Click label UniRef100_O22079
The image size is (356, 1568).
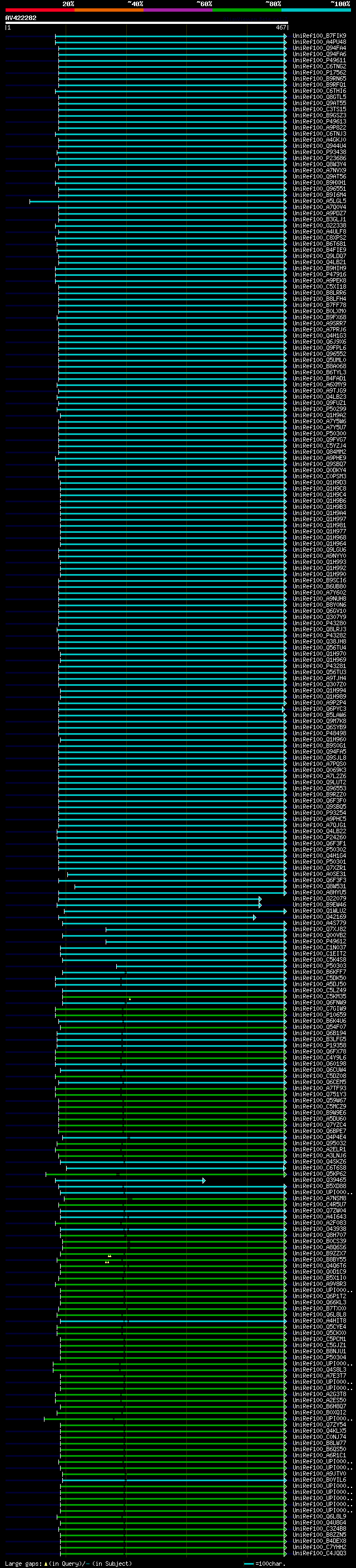tap(319, 898)
